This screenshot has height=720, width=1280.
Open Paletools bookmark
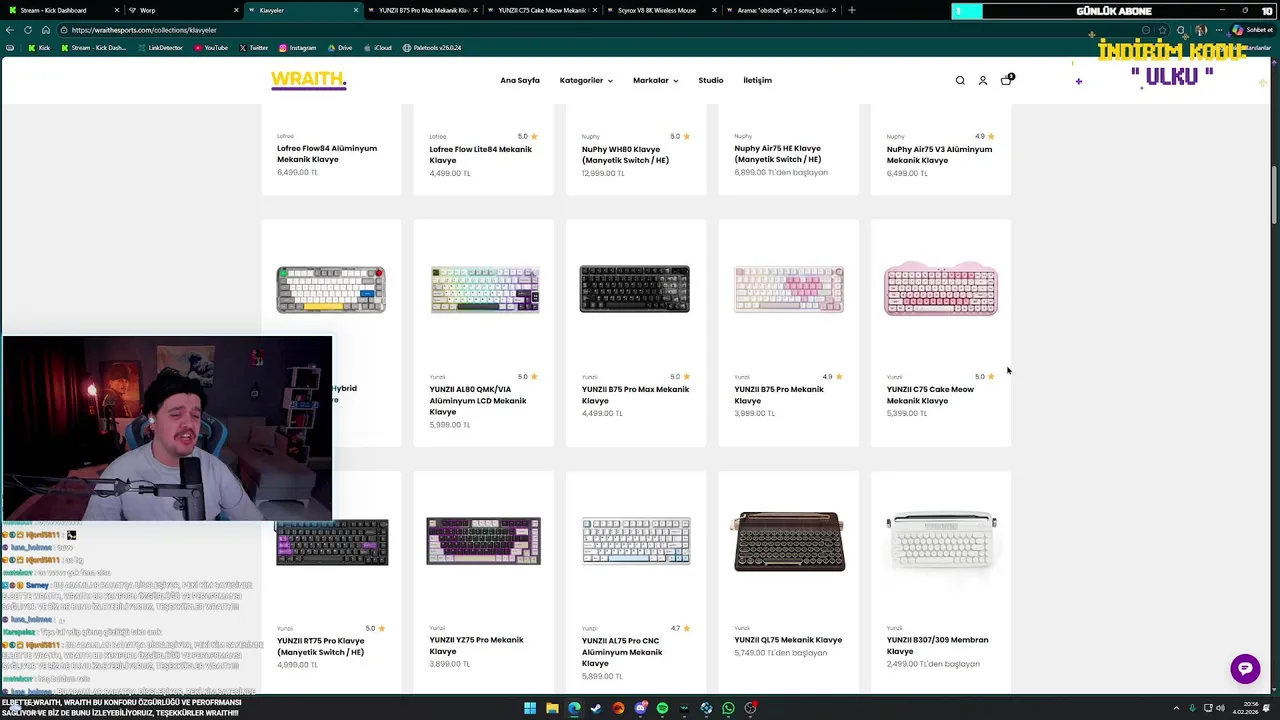click(x=432, y=48)
